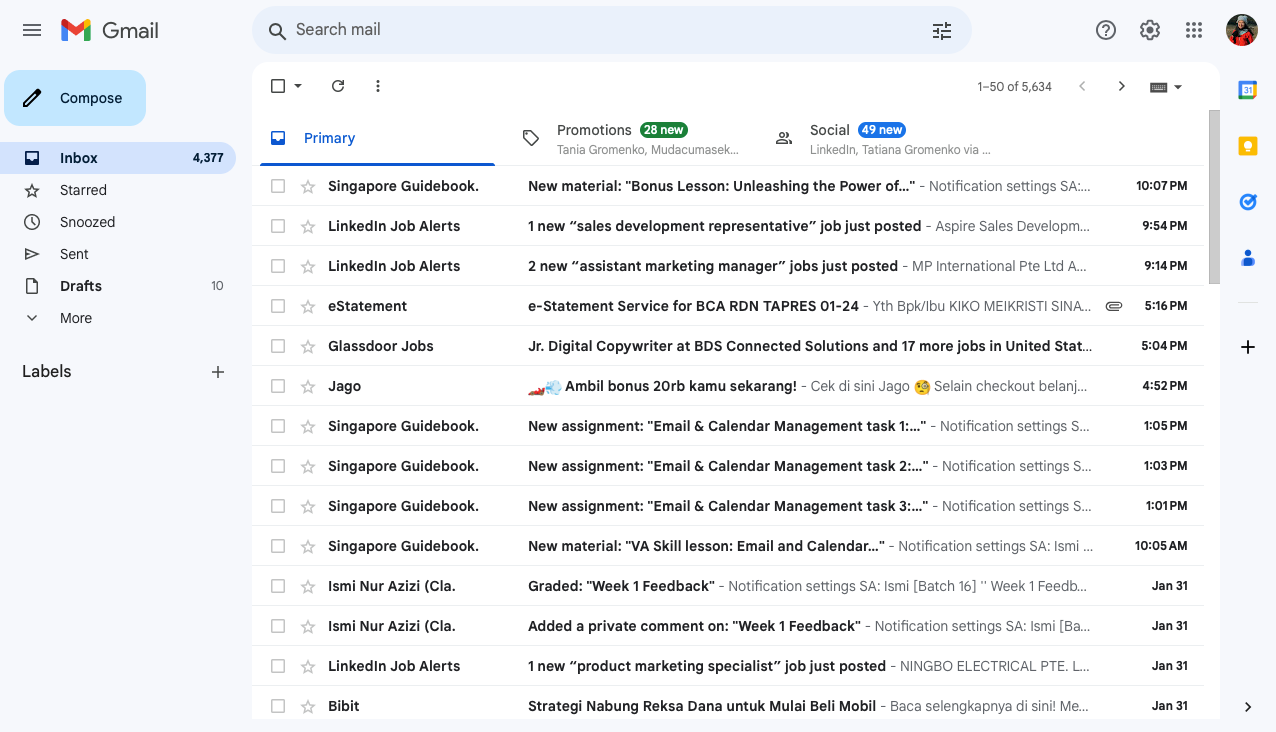Check the eStatement email checkbox
The width and height of the screenshot is (1276, 732).
pyautogui.click(x=278, y=306)
